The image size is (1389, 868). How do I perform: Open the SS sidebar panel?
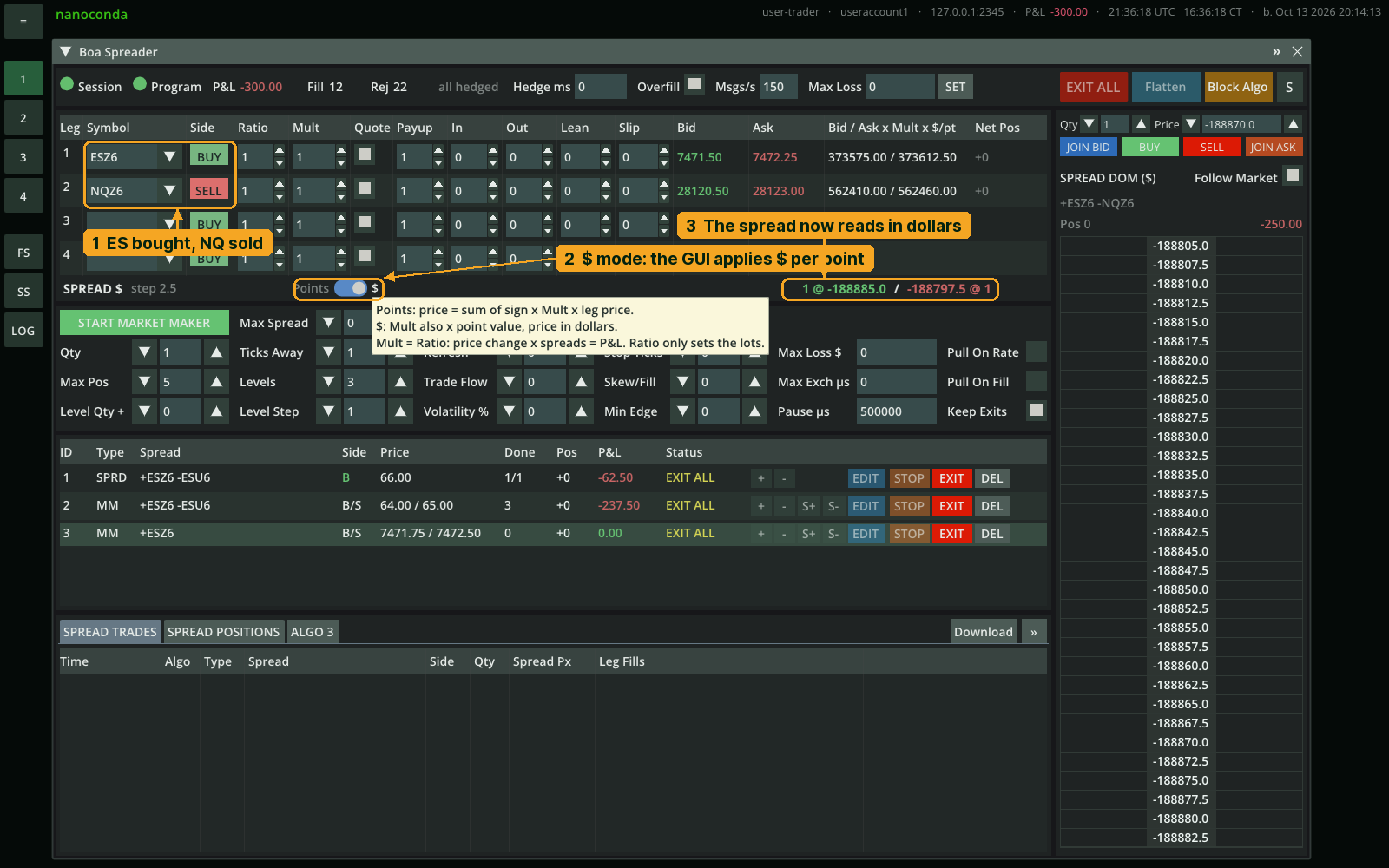(x=23, y=292)
